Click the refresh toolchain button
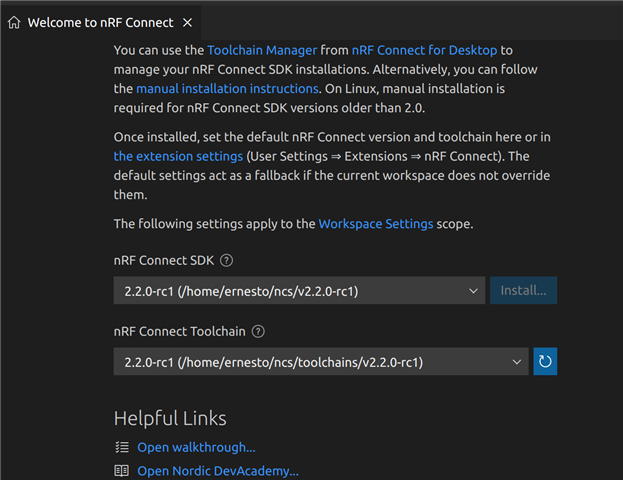 coord(545,362)
